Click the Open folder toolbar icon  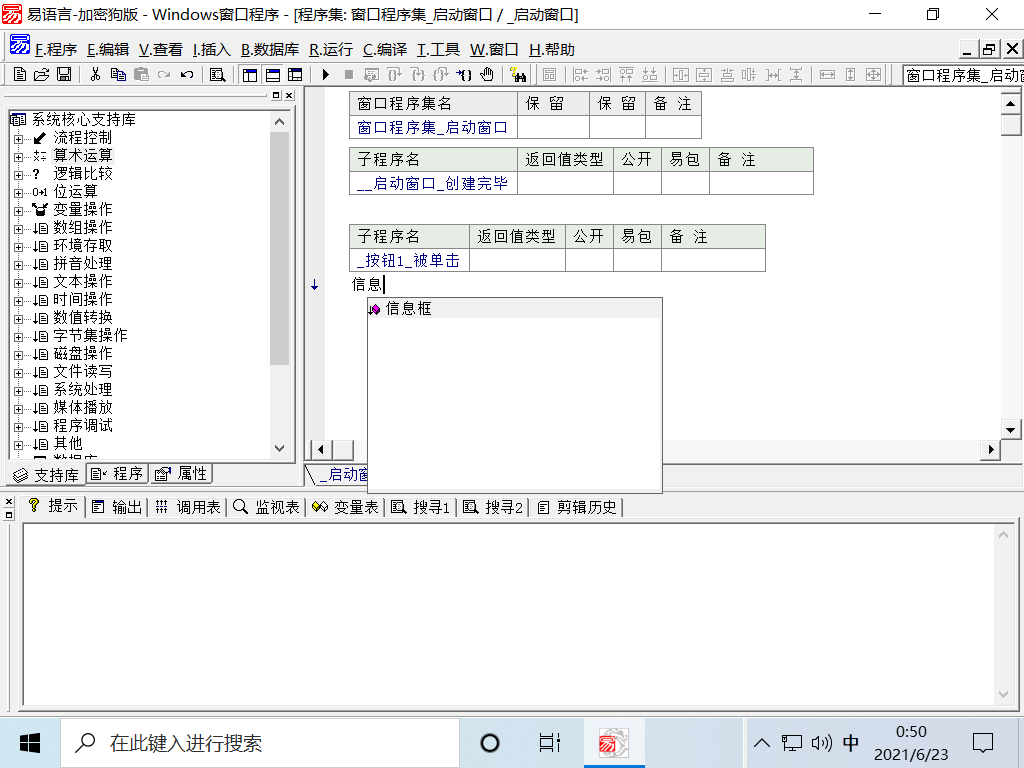(x=41, y=74)
